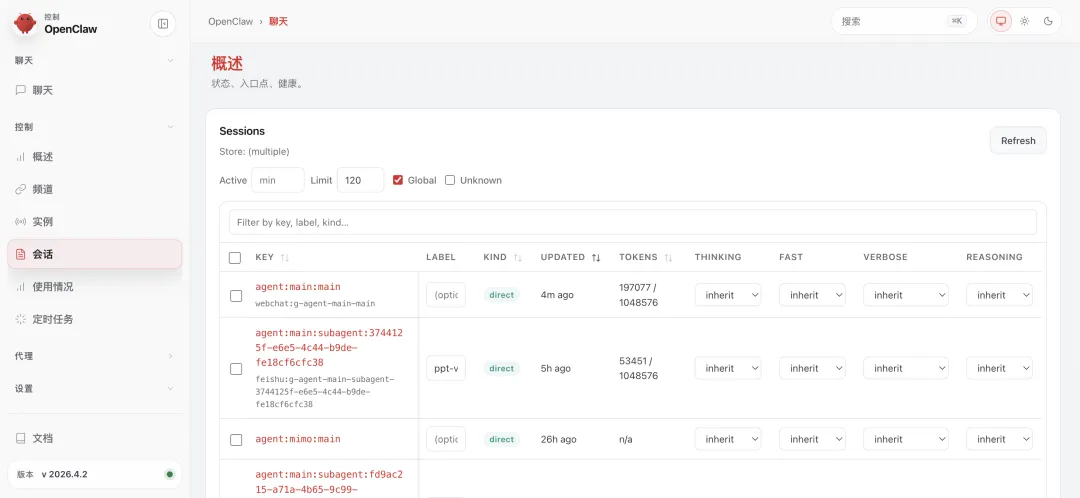Screen dimensions: 1080x498
Task: Open the 聊天 sidebar menu item
Action: [x=95, y=90]
